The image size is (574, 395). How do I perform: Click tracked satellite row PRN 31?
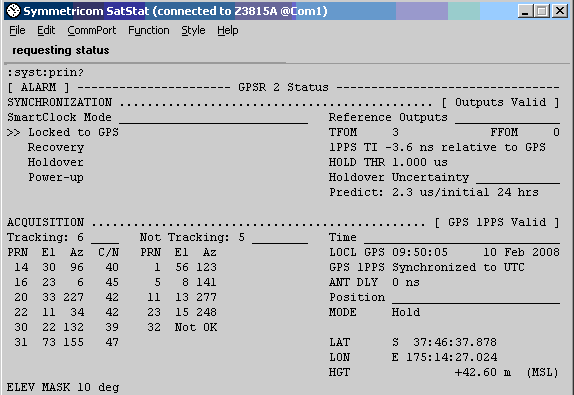point(66,342)
